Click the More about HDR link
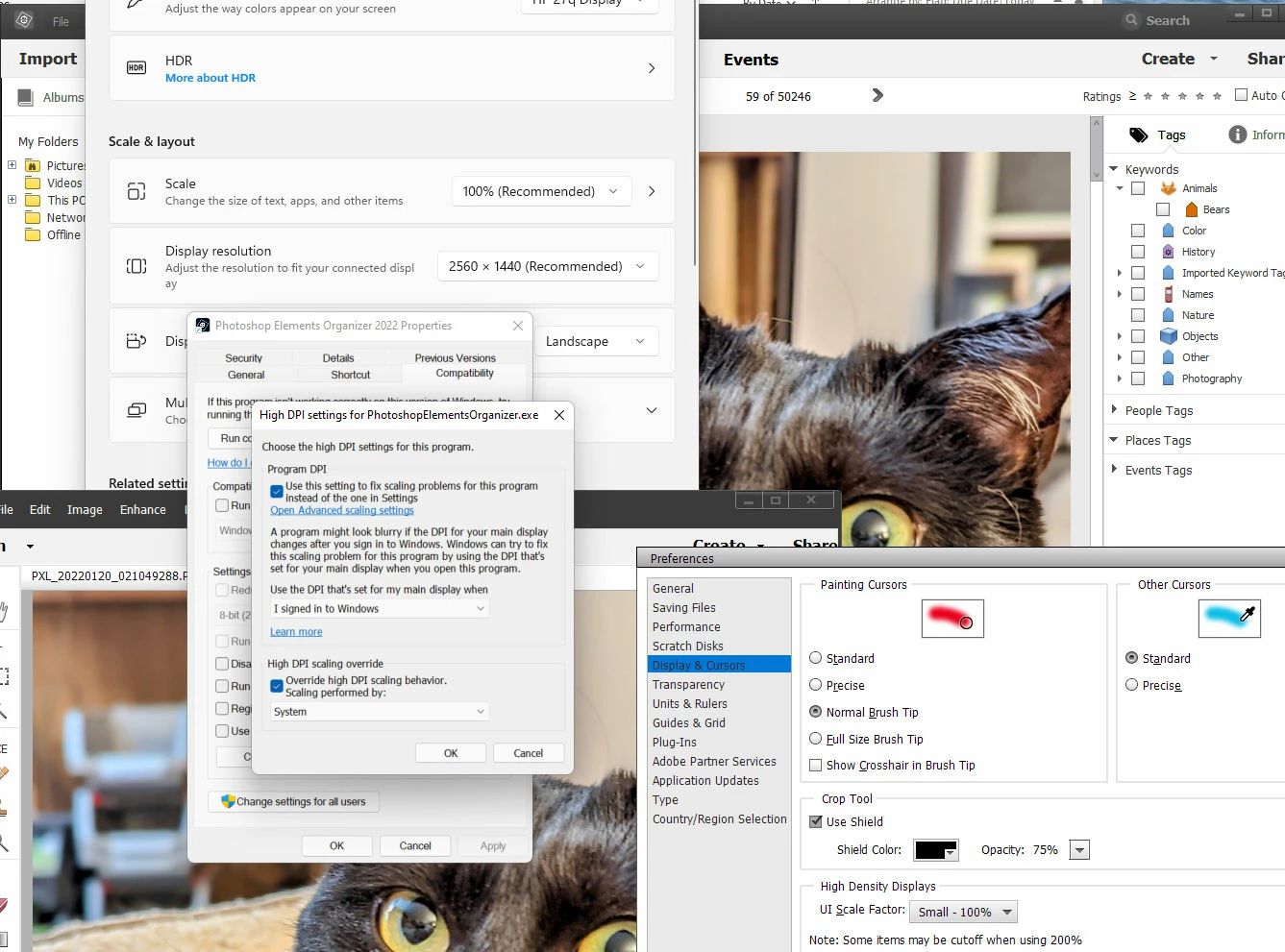The width and height of the screenshot is (1285, 952). tap(210, 78)
